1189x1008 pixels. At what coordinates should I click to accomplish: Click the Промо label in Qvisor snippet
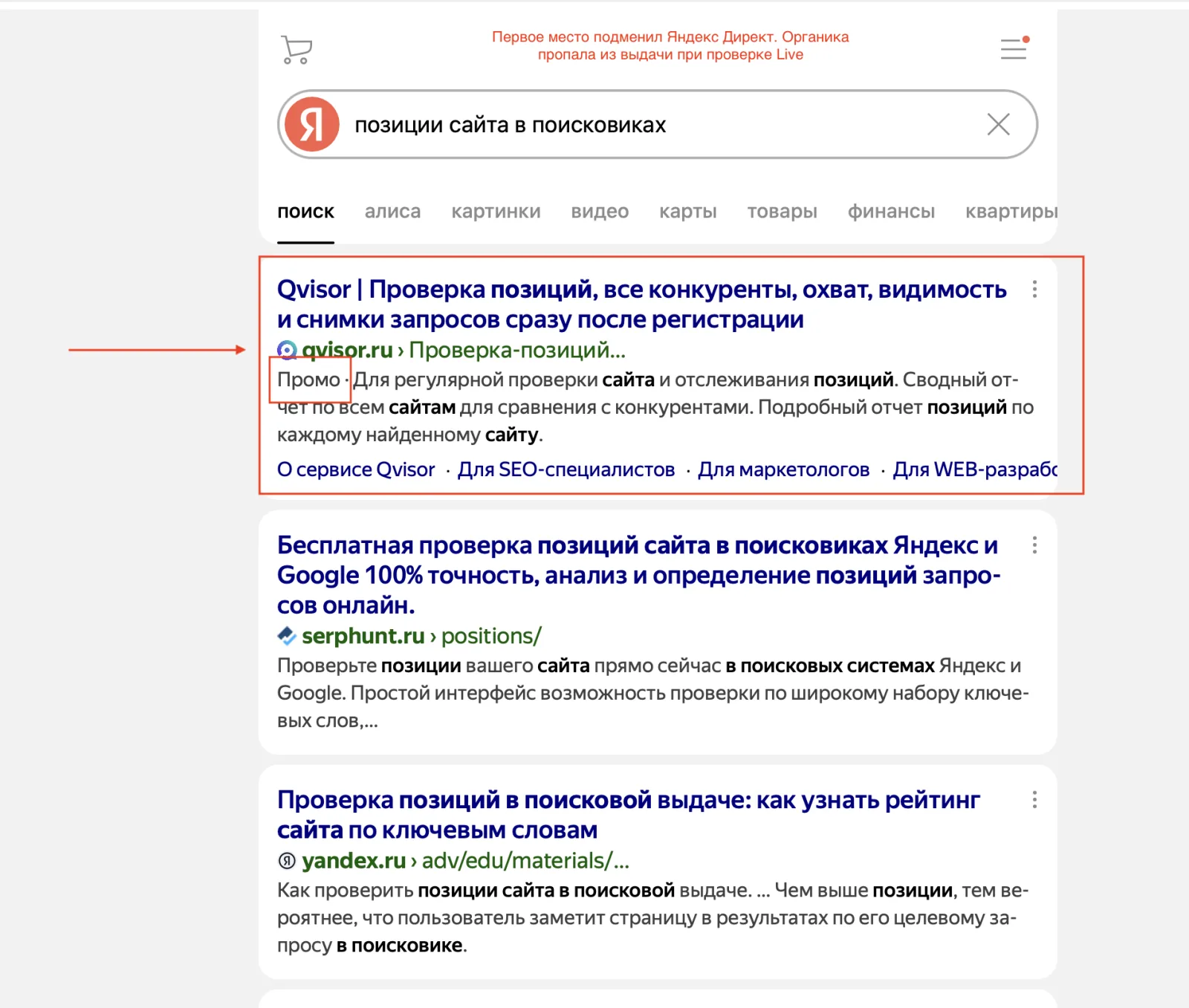308,380
